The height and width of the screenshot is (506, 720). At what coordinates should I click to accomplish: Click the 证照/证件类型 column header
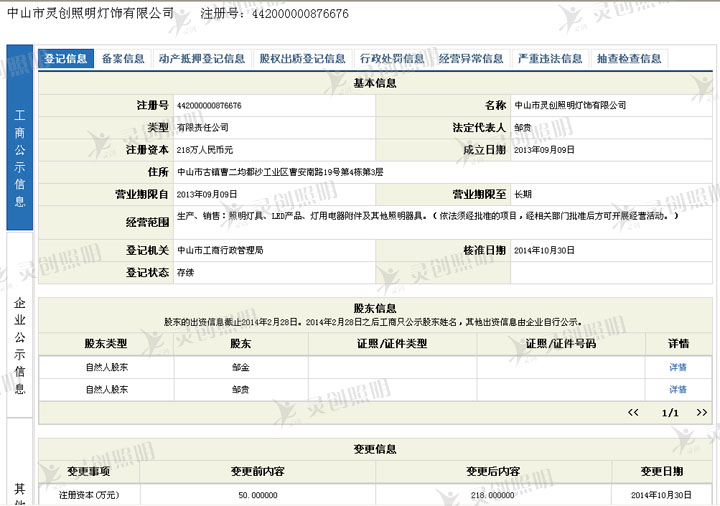pos(392,343)
